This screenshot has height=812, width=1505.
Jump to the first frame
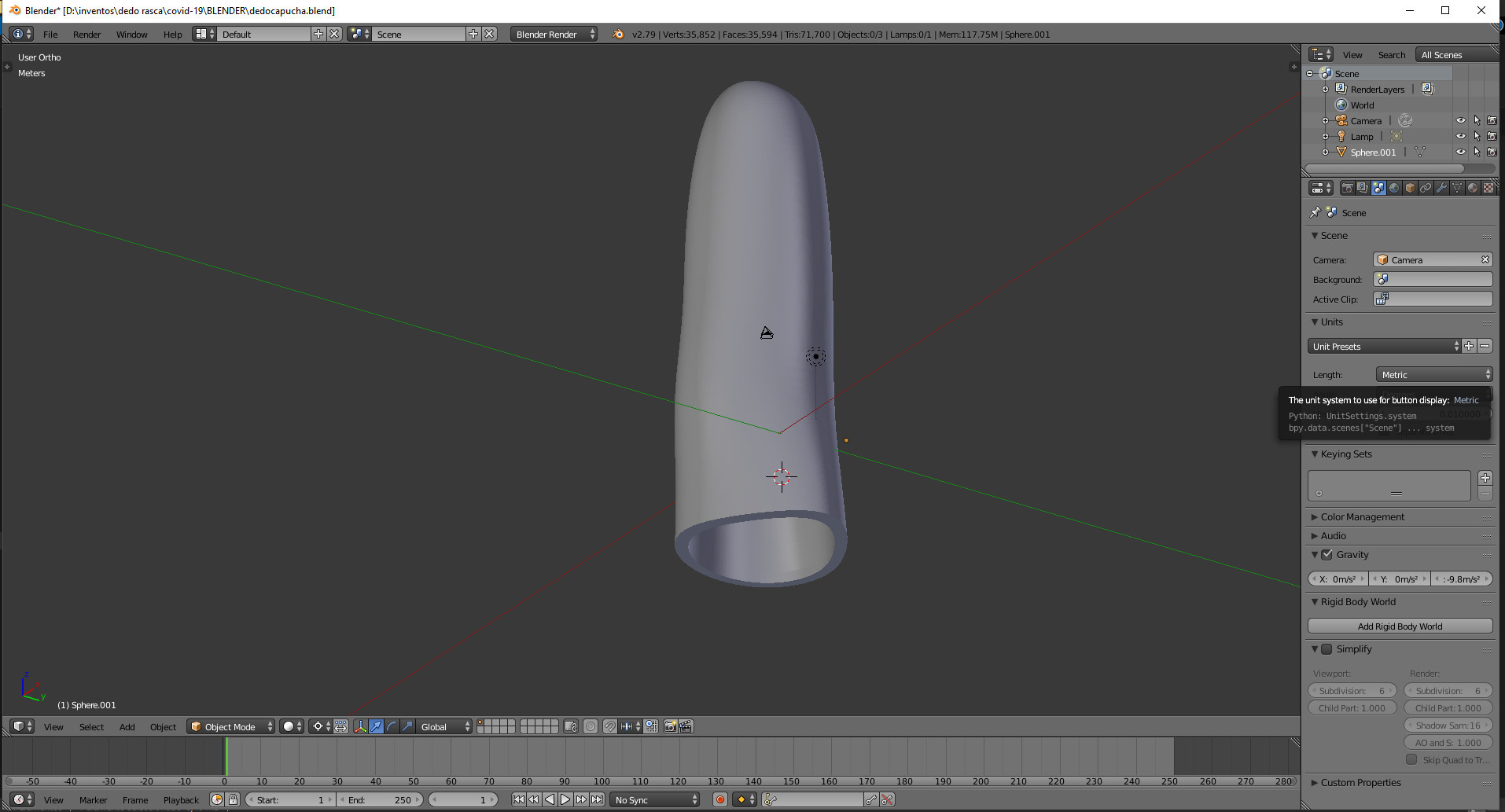click(x=518, y=799)
